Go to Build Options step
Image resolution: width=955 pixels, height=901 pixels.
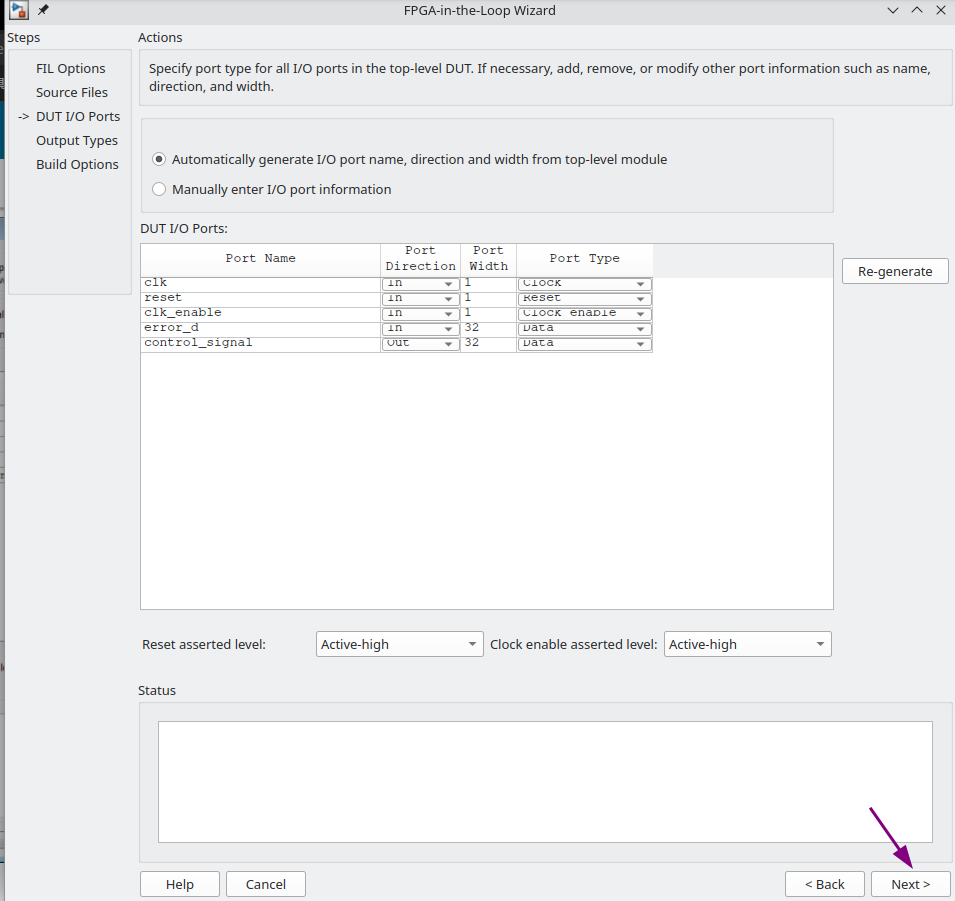[77, 164]
